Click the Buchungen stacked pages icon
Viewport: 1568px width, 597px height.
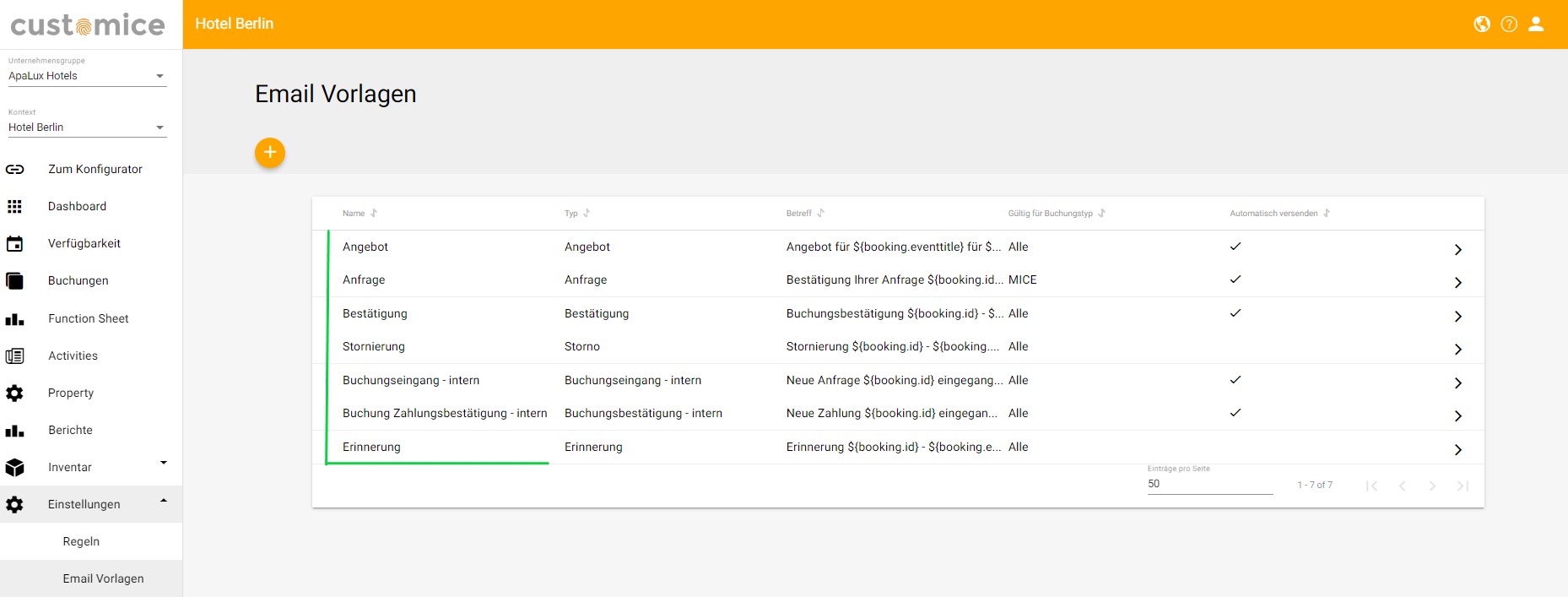(x=14, y=281)
